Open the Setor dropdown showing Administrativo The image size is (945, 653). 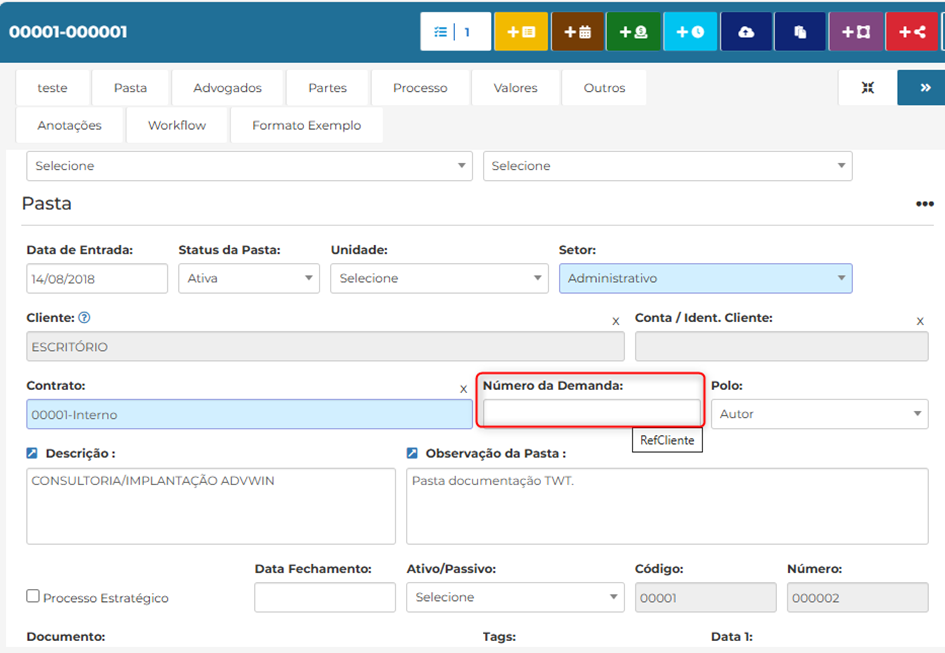pos(706,279)
